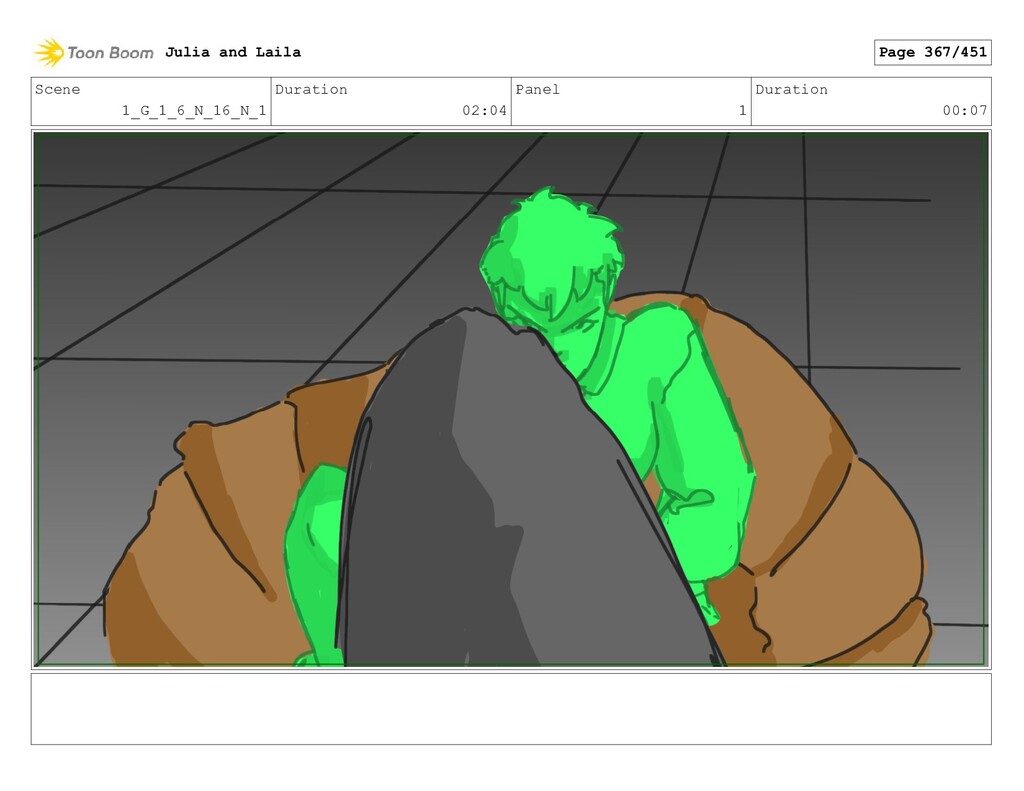
Task: Click the 'Toon Boom' wordmark text
Action: click(110, 53)
